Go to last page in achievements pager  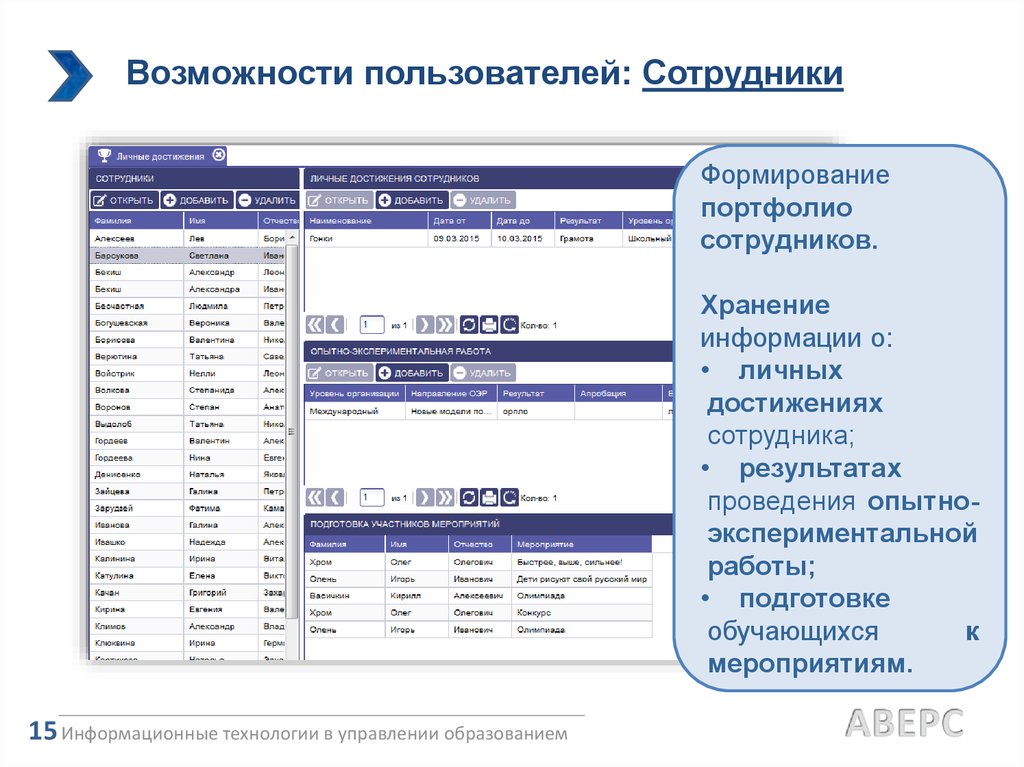click(445, 325)
